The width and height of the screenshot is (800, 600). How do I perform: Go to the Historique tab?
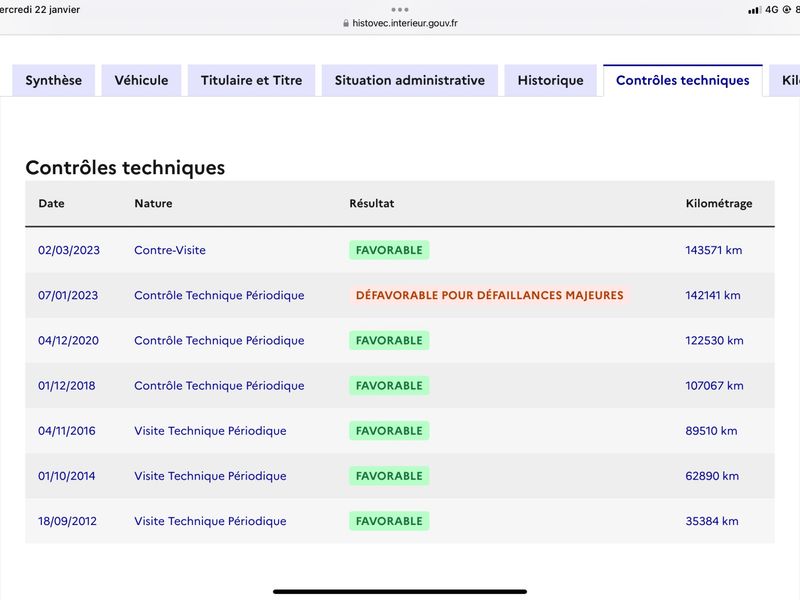551,80
